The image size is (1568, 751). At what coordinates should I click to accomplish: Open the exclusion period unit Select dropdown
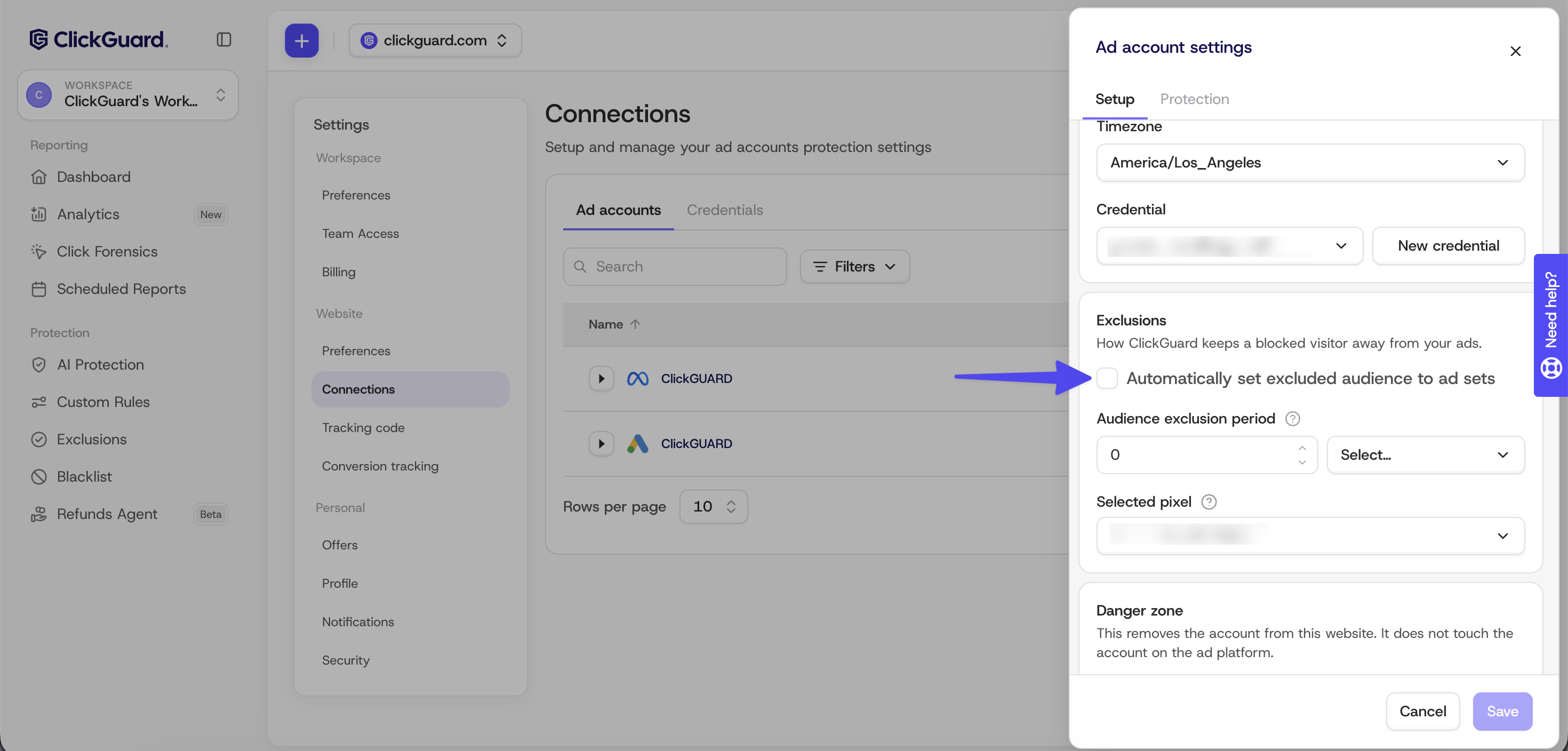point(1425,454)
